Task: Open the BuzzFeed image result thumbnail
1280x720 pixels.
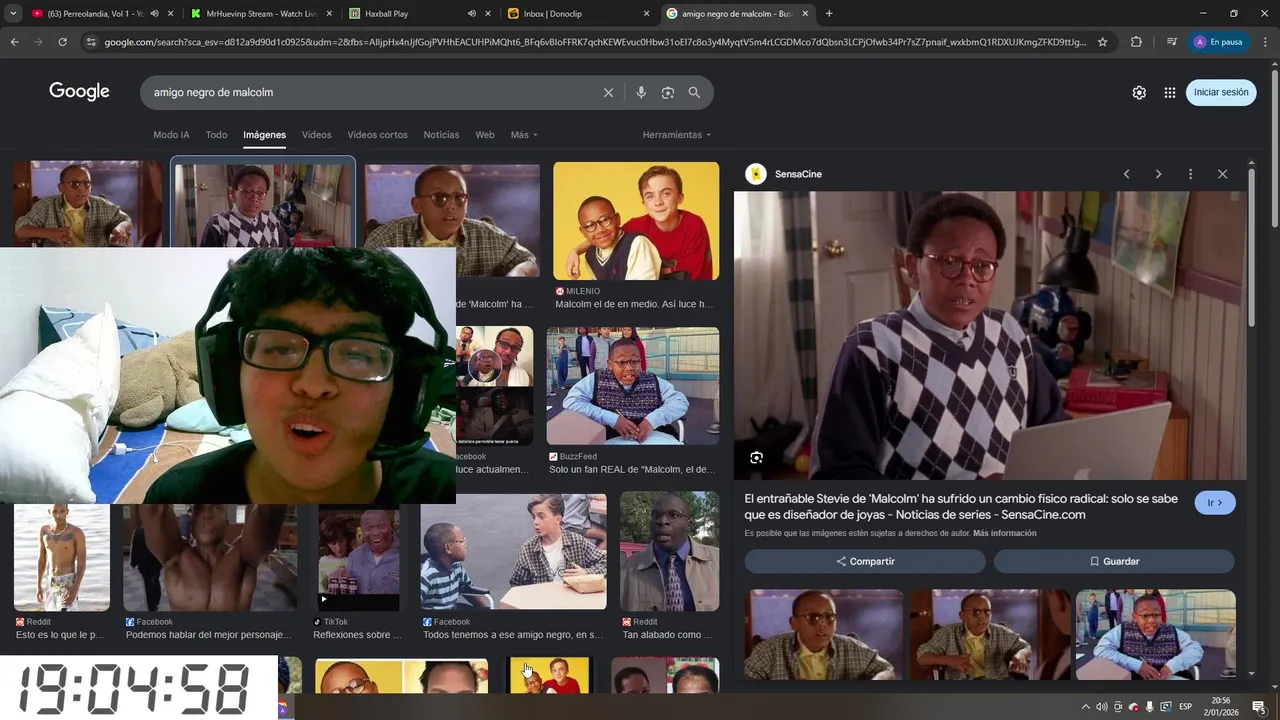Action: click(633, 386)
